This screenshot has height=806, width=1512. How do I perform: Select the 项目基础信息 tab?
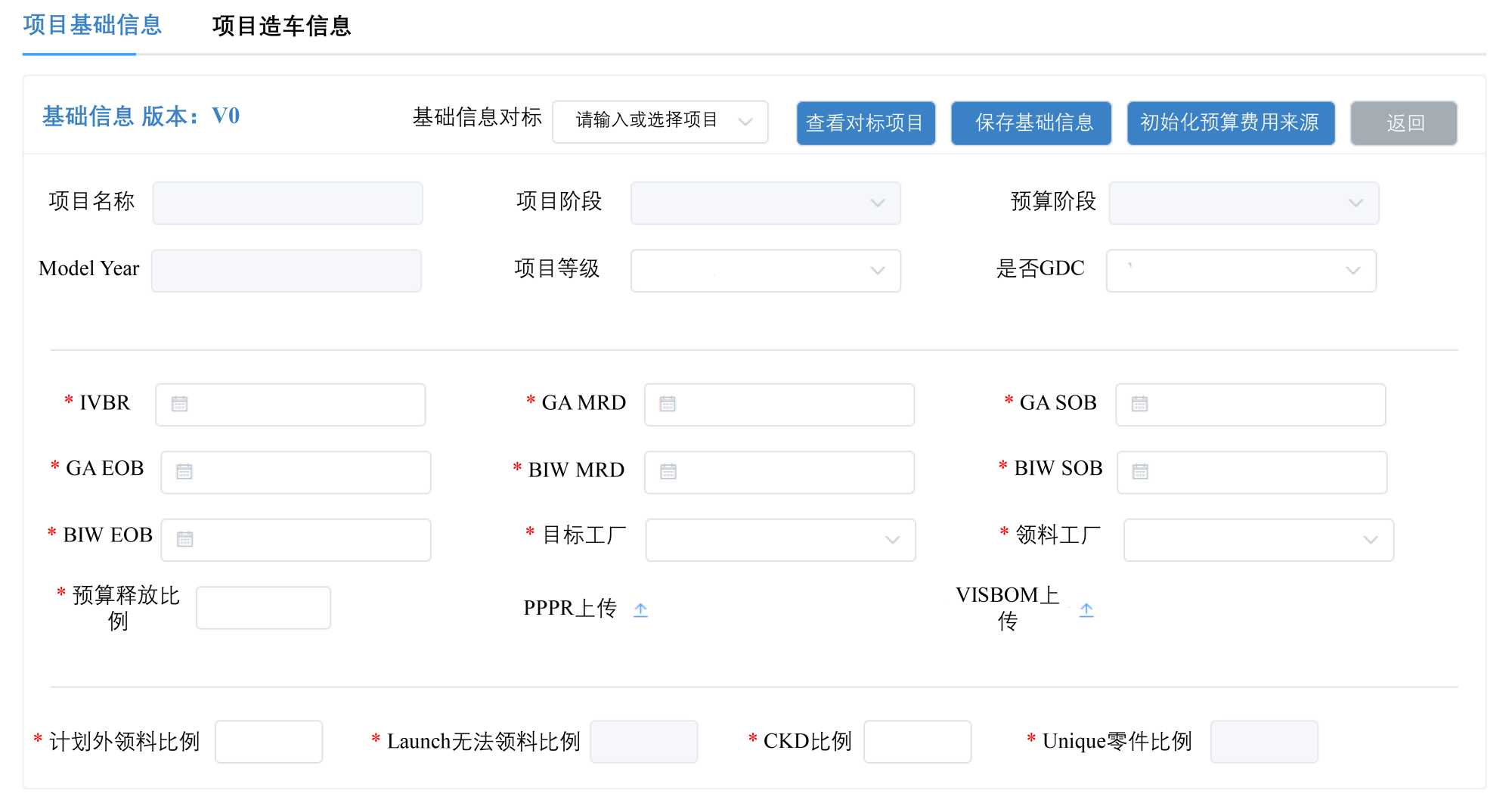[92, 26]
